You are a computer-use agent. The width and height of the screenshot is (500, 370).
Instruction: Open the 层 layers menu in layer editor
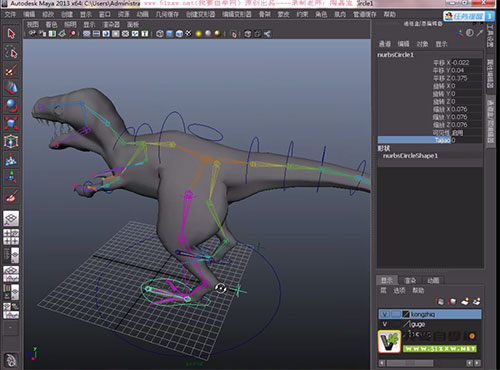click(383, 290)
